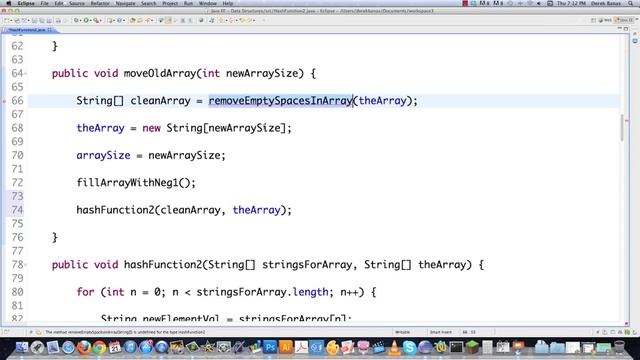Click the green Run toolbar button

(x=86, y=20)
